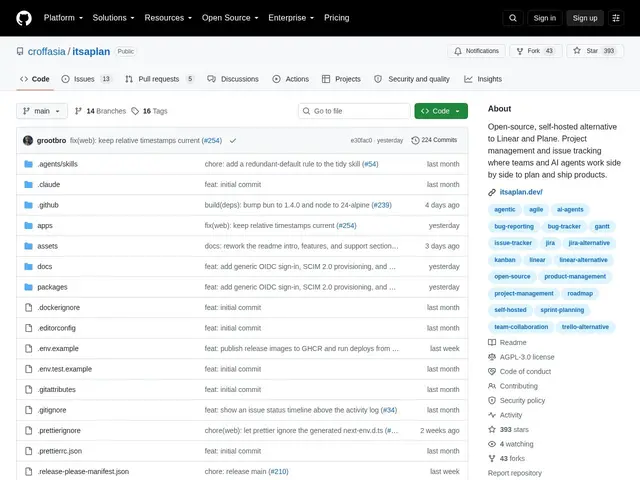Click the Report repository link
This screenshot has width=640, height=480.
(x=514, y=473)
